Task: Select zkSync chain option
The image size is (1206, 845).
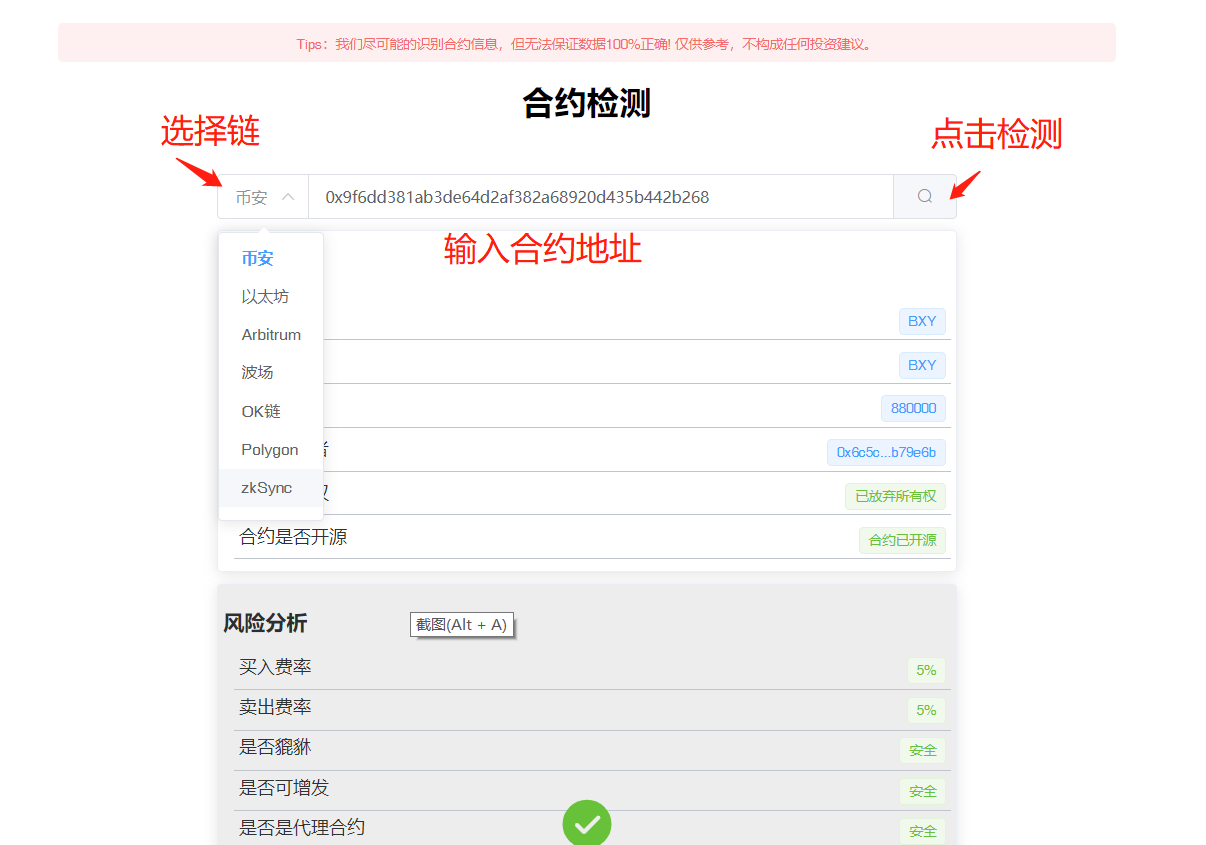Action: pos(267,488)
